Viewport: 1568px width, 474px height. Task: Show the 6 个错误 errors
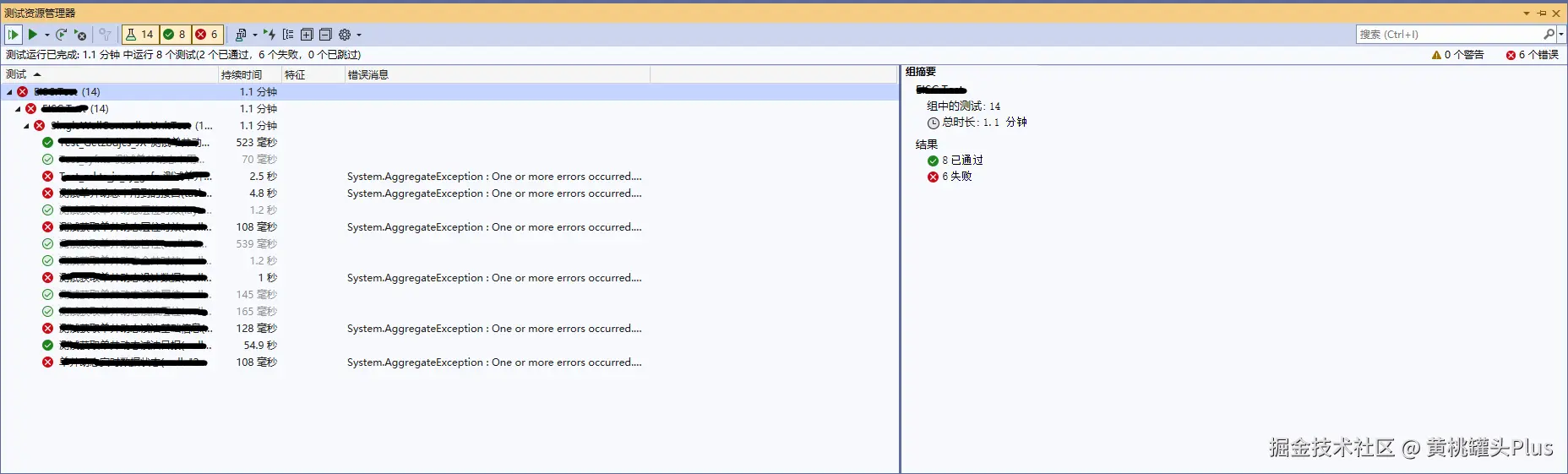pos(1533,55)
